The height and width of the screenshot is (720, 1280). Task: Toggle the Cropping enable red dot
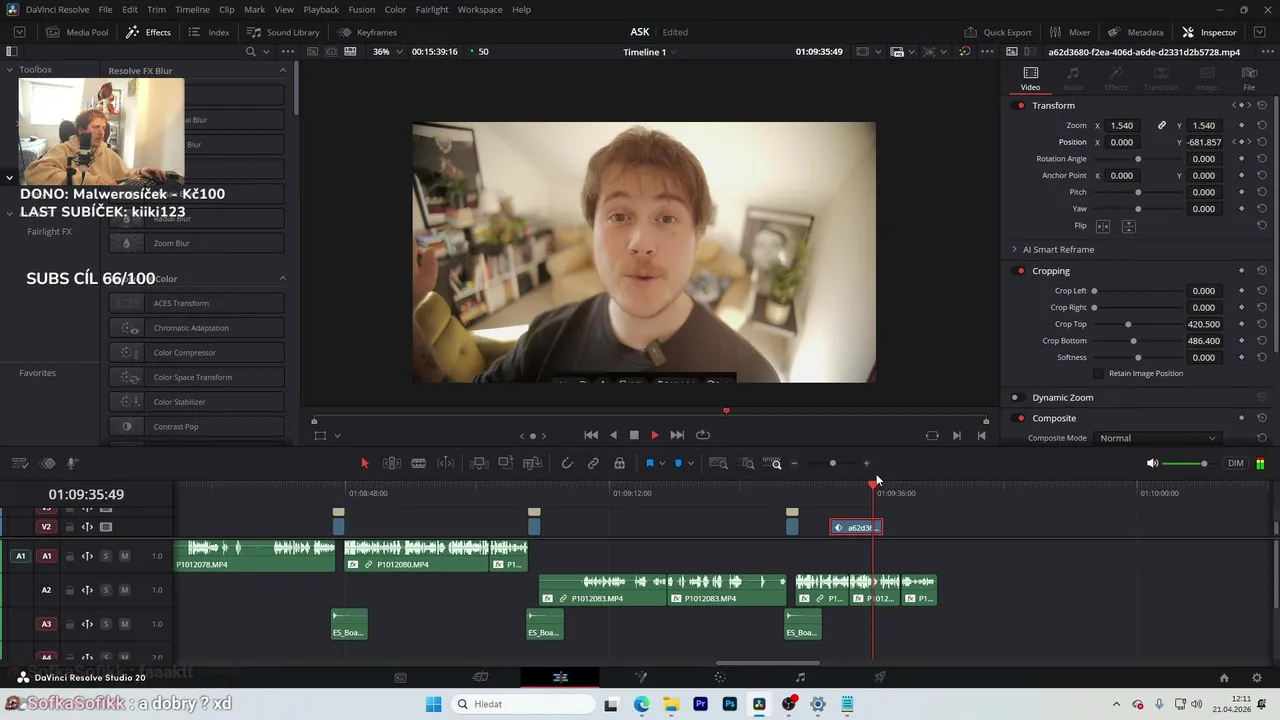(x=1021, y=271)
